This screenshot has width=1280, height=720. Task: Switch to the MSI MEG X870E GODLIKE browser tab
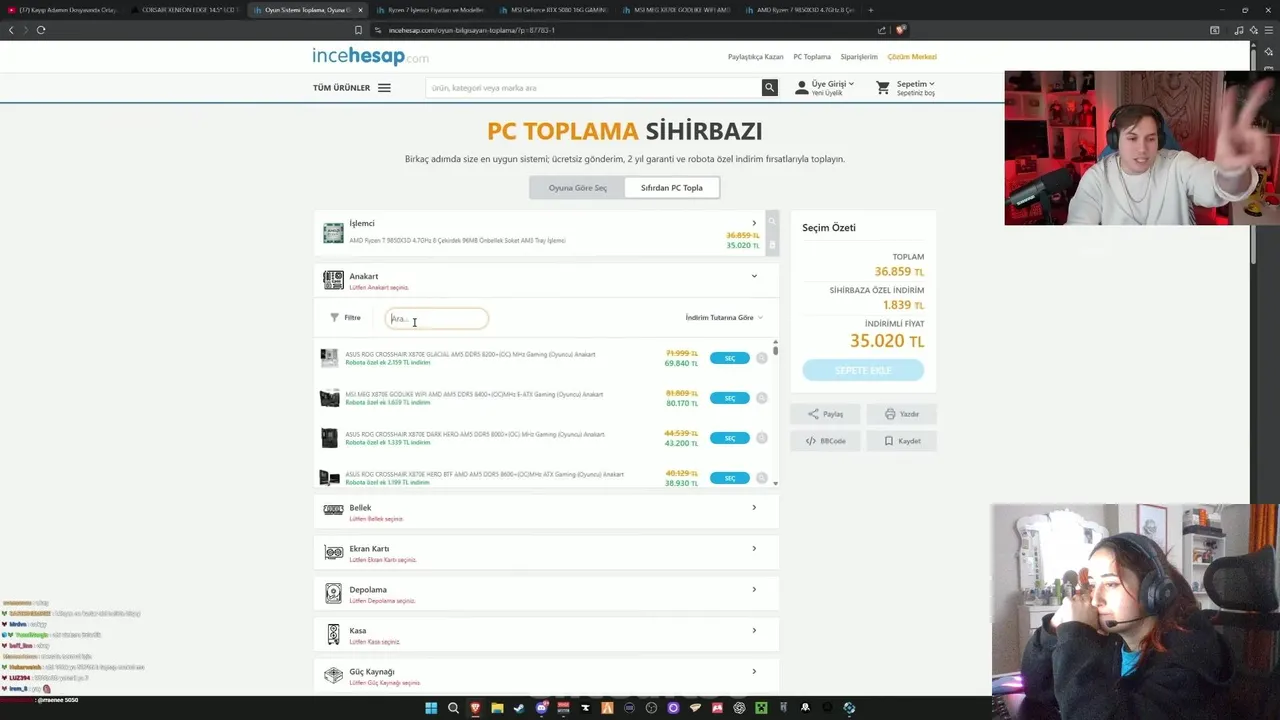[x=677, y=10]
